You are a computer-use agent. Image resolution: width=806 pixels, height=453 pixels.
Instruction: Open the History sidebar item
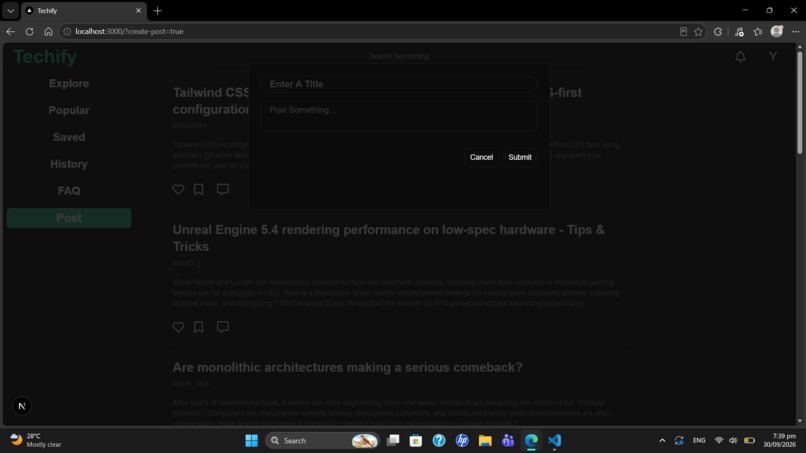click(69, 164)
